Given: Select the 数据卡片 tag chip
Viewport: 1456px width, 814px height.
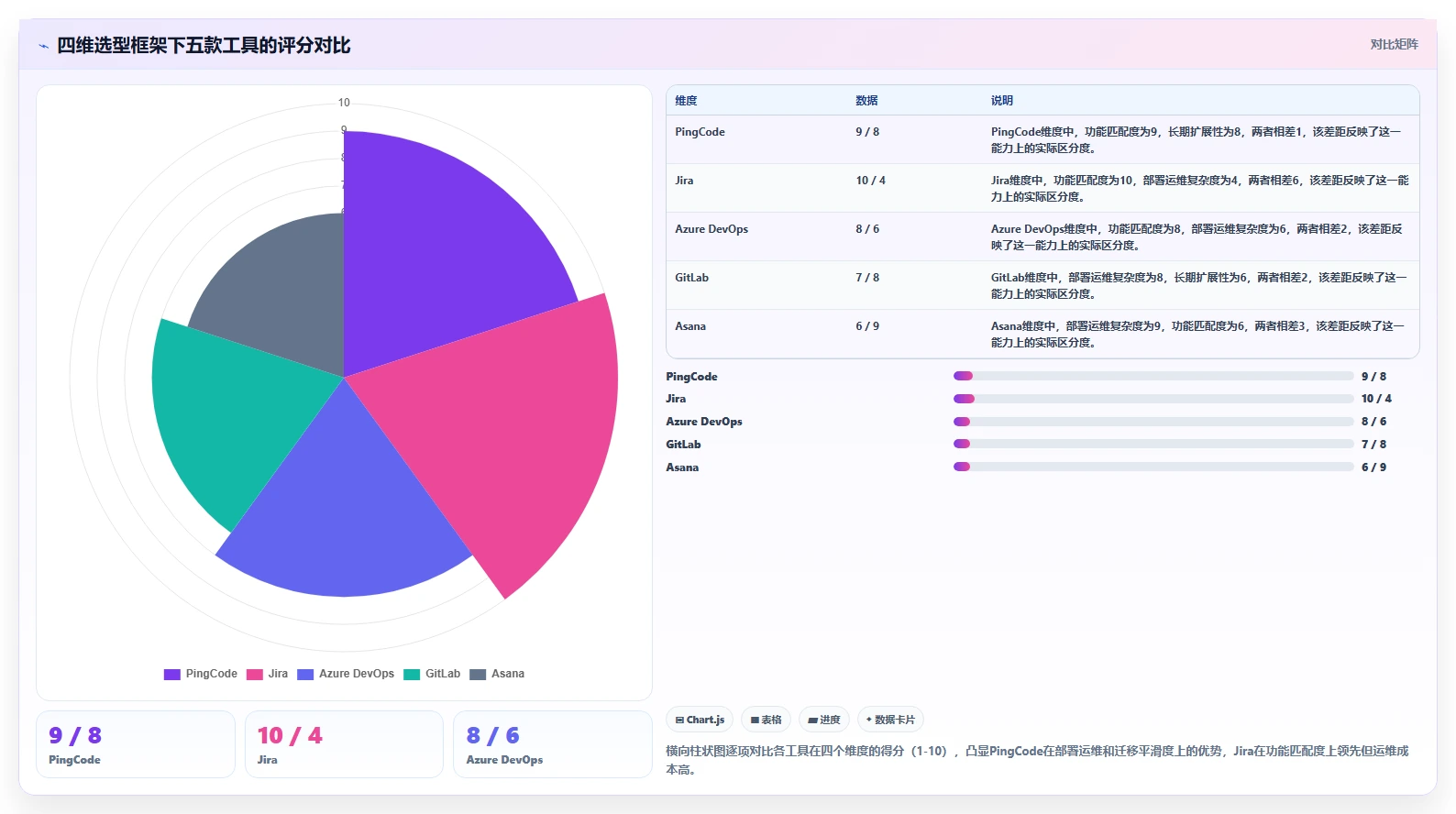Looking at the screenshot, I should [890, 720].
